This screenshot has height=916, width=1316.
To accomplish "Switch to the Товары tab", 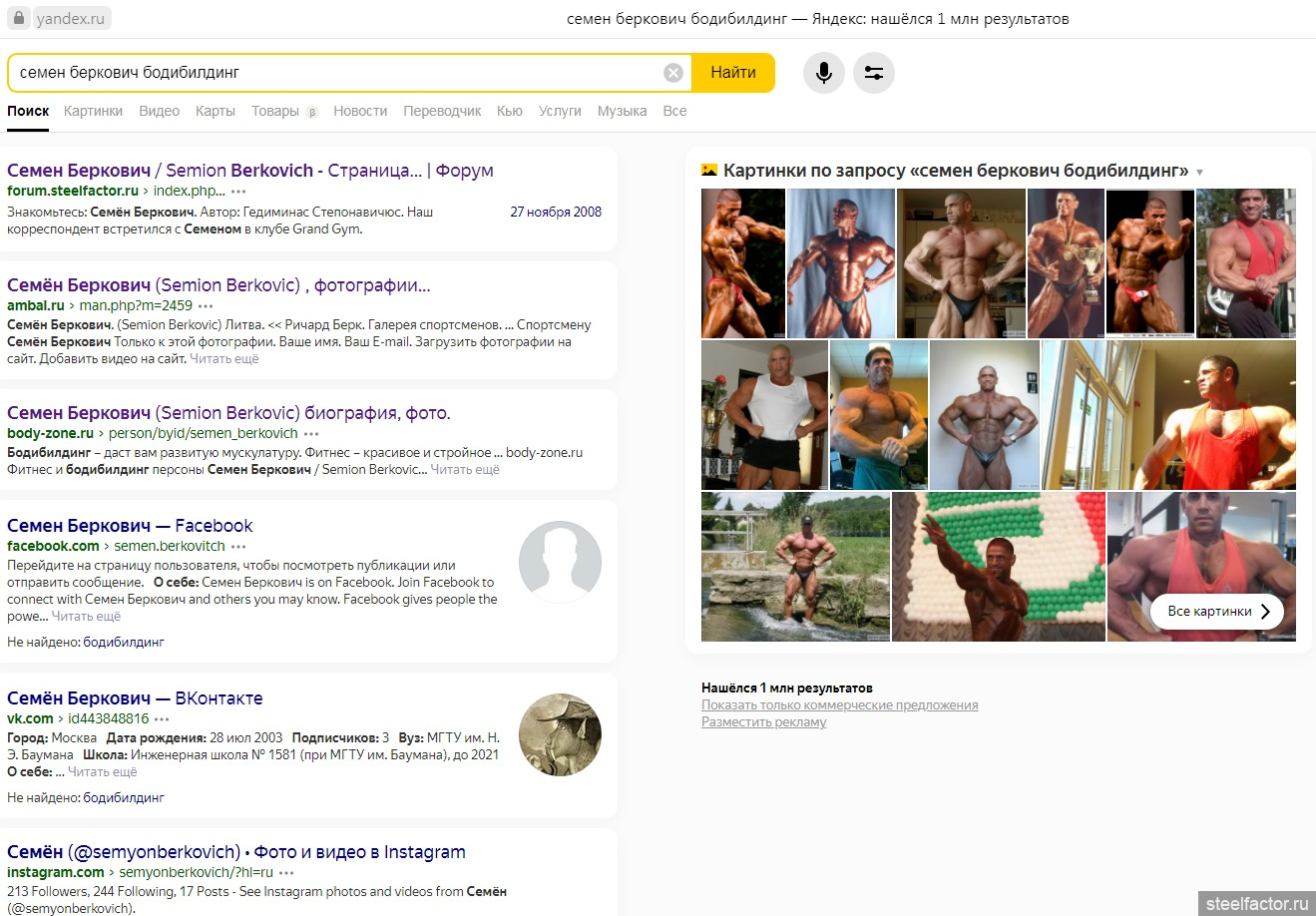I will pyautogui.click(x=275, y=111).
